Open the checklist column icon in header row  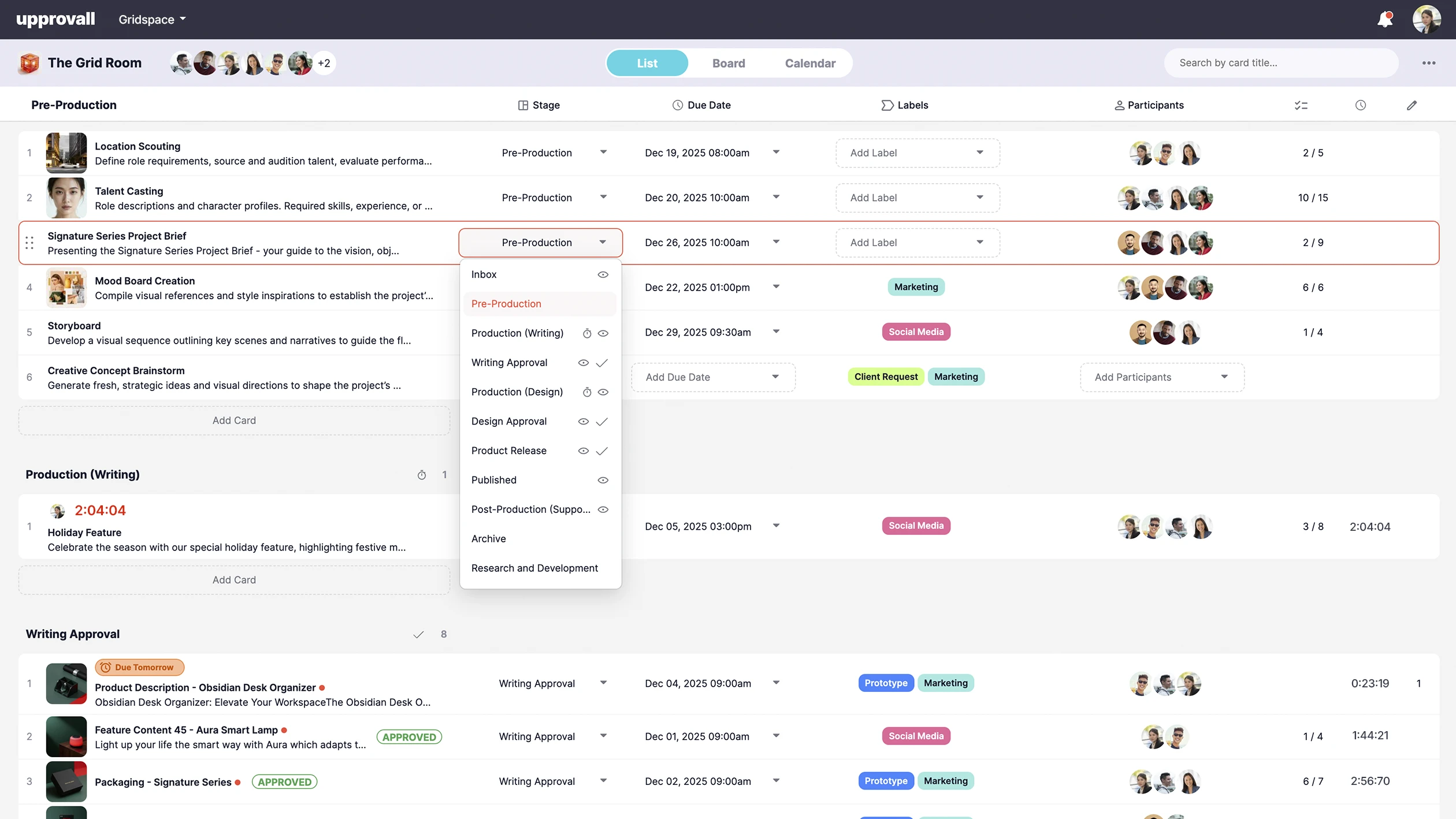click(x=1301, y=105)
